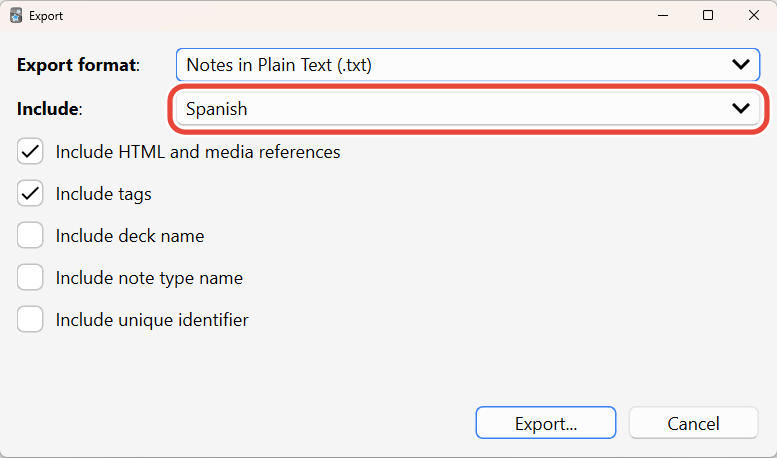Enable Include note type name checkbox
Screen dimensions: 777x458
point(30,278)
